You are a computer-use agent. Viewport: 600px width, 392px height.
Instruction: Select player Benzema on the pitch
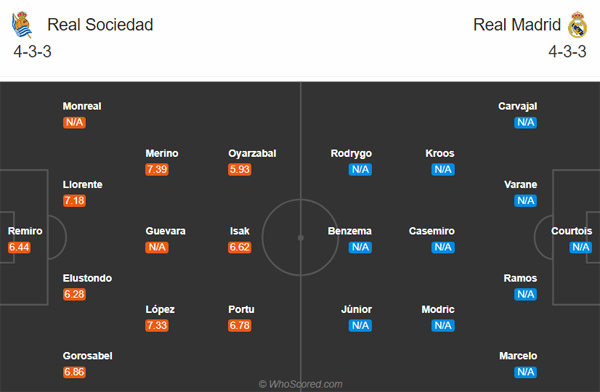coord(349,231)
